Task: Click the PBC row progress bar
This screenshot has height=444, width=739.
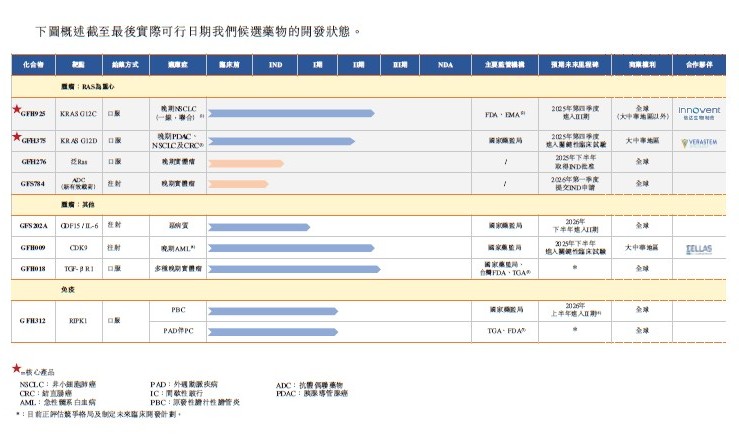Action: [273, 311]
